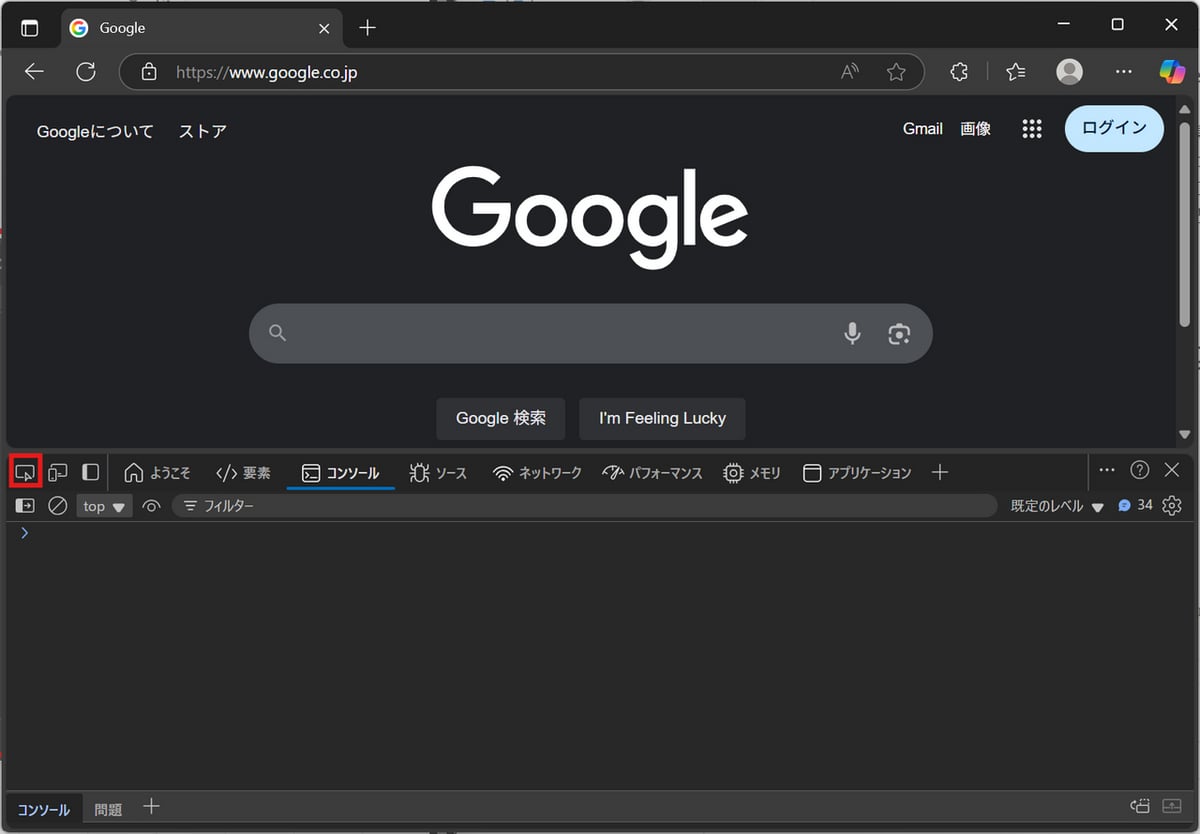The image size is (1200, 834).
Task: Switch to the ソース tab
Action: pos(438,472)
